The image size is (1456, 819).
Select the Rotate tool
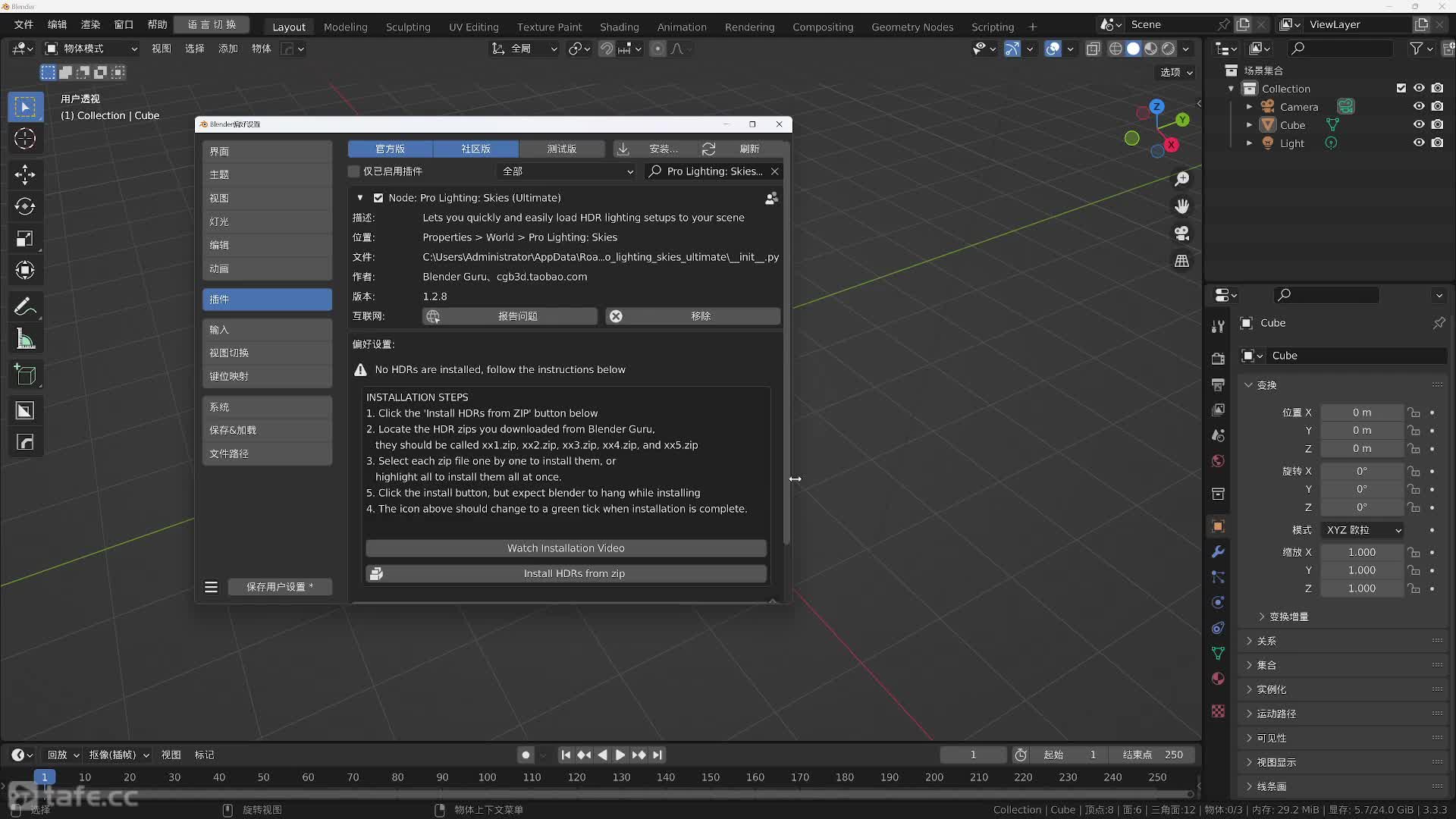click(25, 206)
